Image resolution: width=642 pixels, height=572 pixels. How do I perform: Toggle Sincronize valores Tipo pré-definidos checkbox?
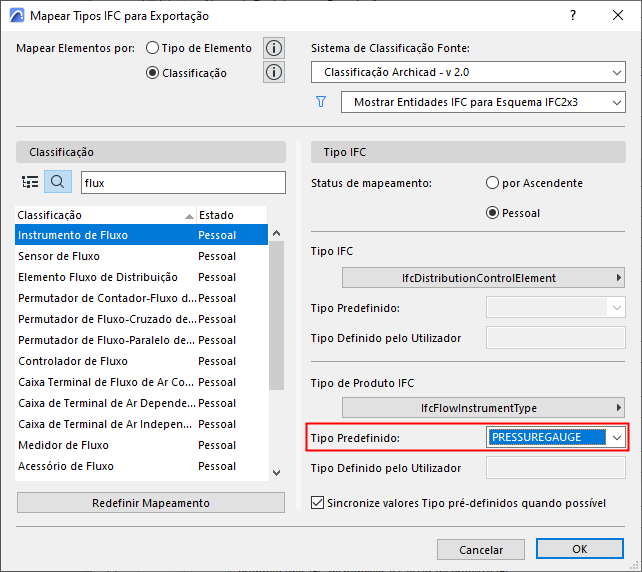pos(319,503)
